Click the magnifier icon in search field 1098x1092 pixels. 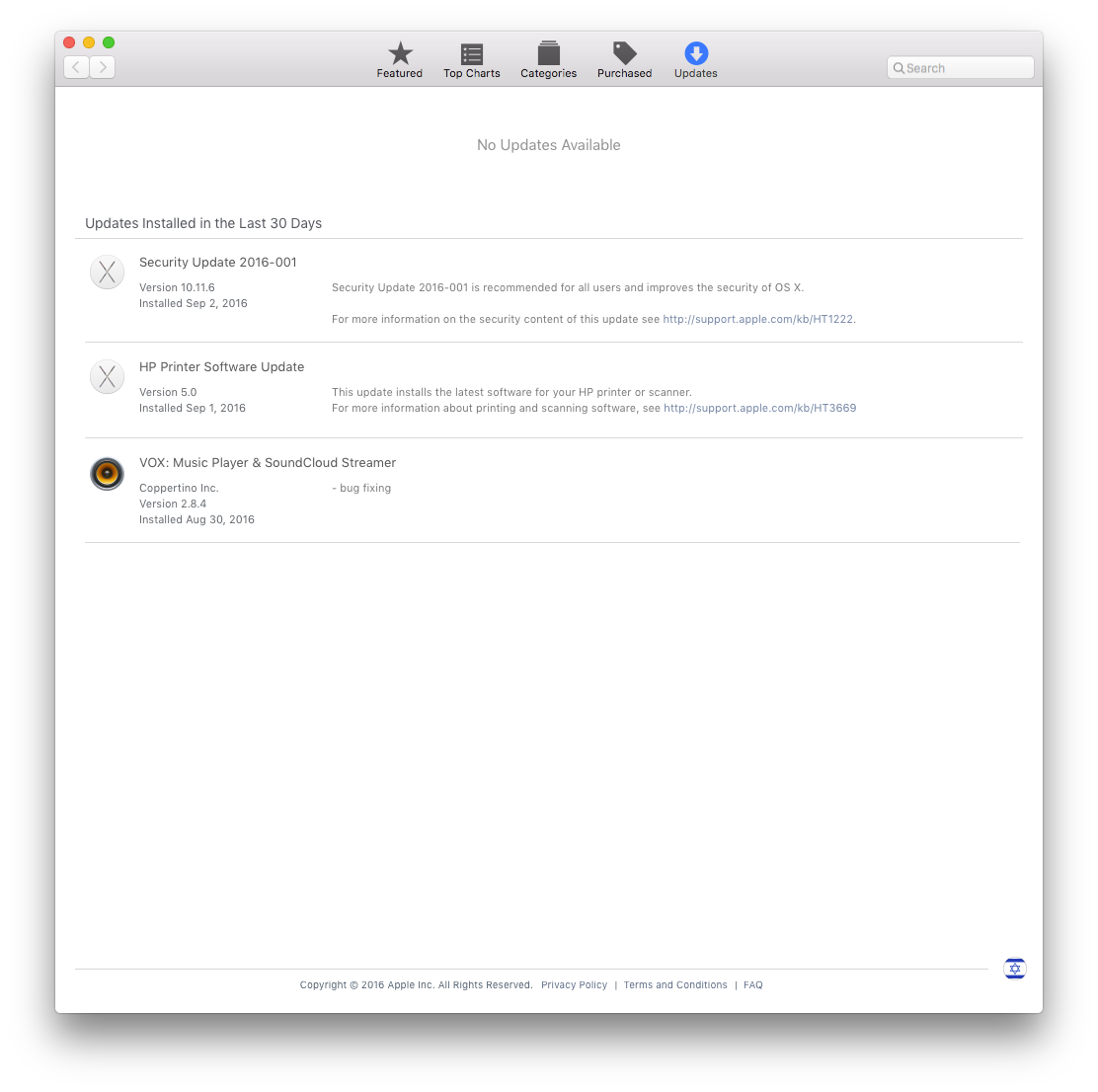[899, 68]
